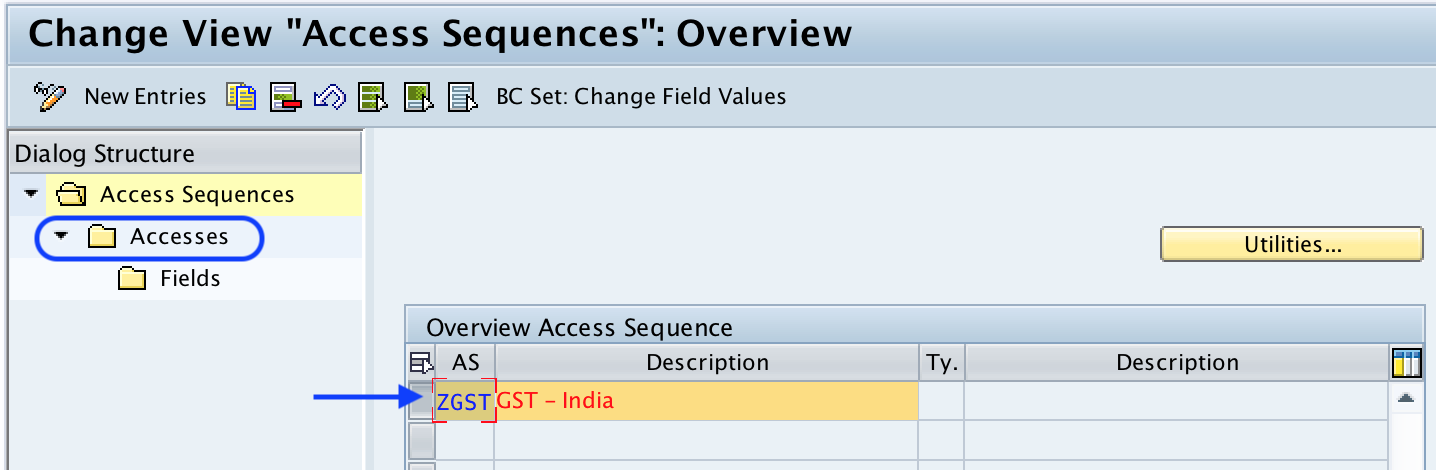Click the Deselect All toolbar icon

[461, 97]
